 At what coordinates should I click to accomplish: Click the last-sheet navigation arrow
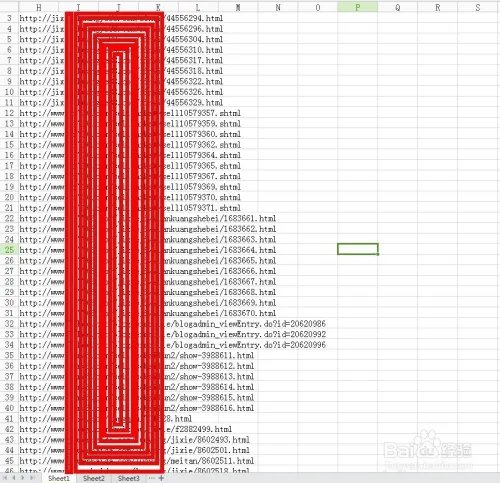[x=32, y=478]
